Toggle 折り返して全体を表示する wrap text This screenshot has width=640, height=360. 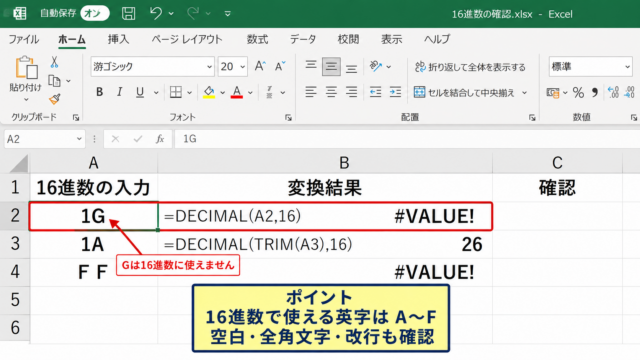pyautogui.click(x=470, y=67)
